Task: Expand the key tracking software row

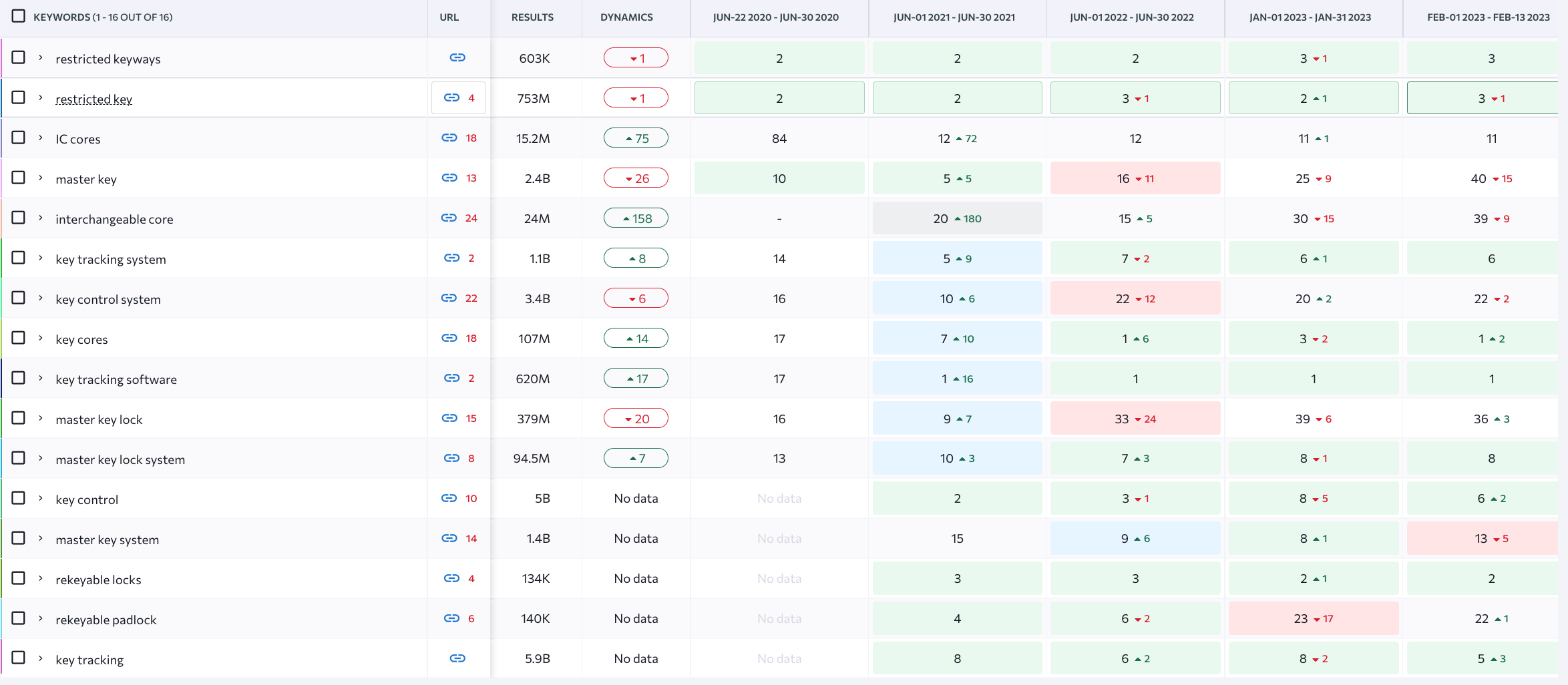Action: pos(41,379)
